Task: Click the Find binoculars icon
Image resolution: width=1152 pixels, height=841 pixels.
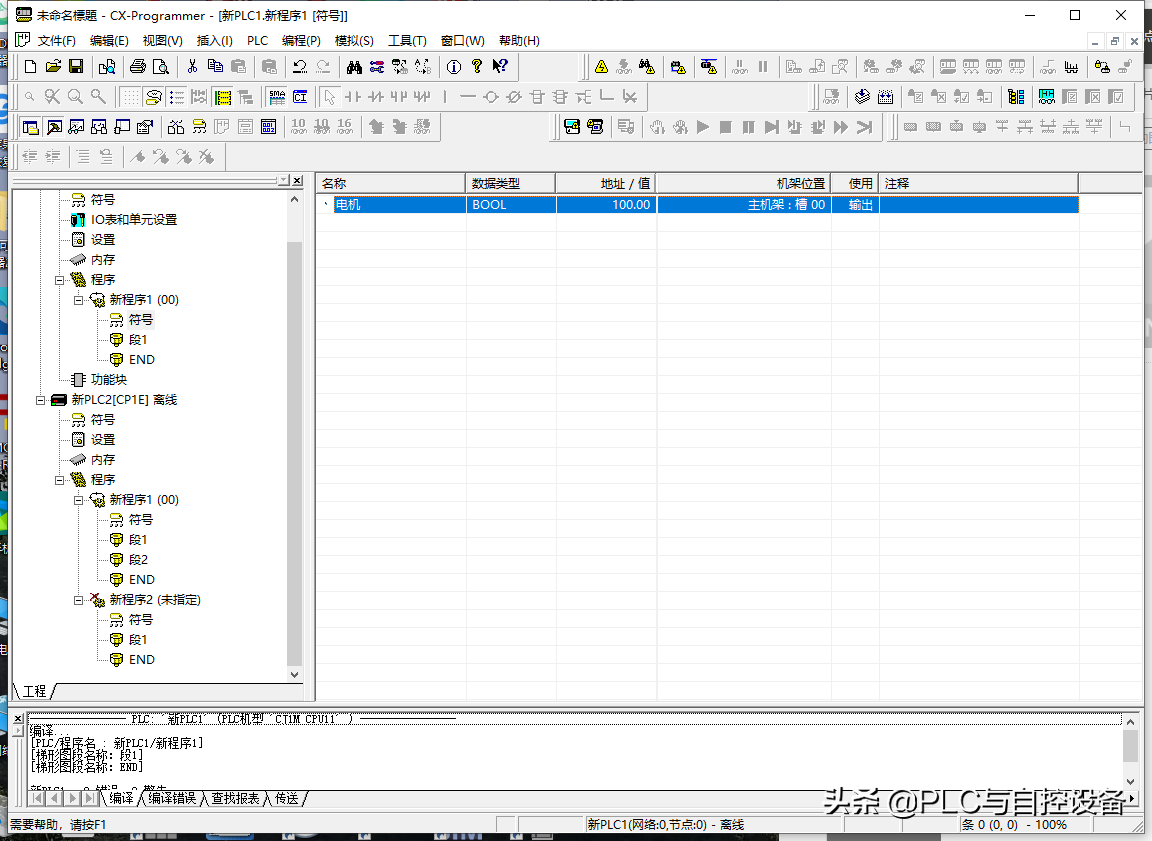Action: point(353,67)
